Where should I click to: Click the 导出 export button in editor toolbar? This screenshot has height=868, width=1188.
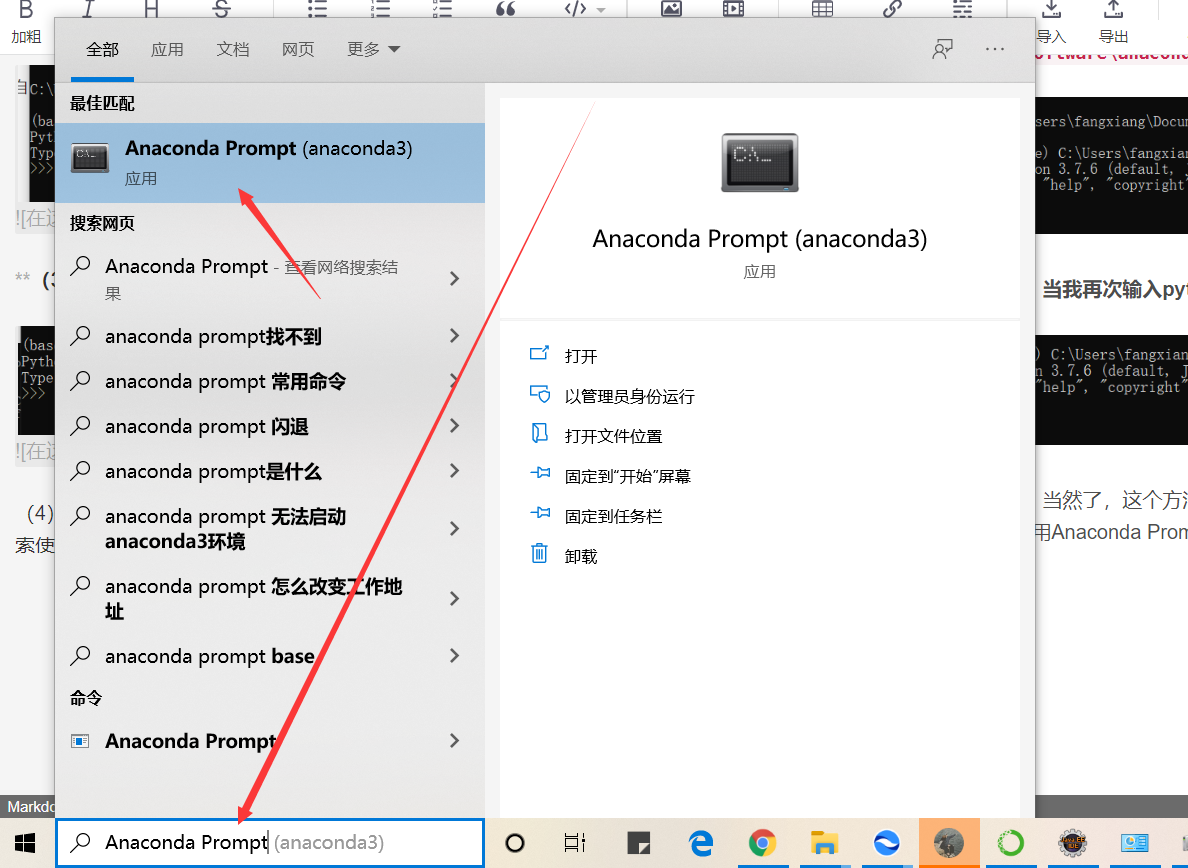coord(1113,22)
